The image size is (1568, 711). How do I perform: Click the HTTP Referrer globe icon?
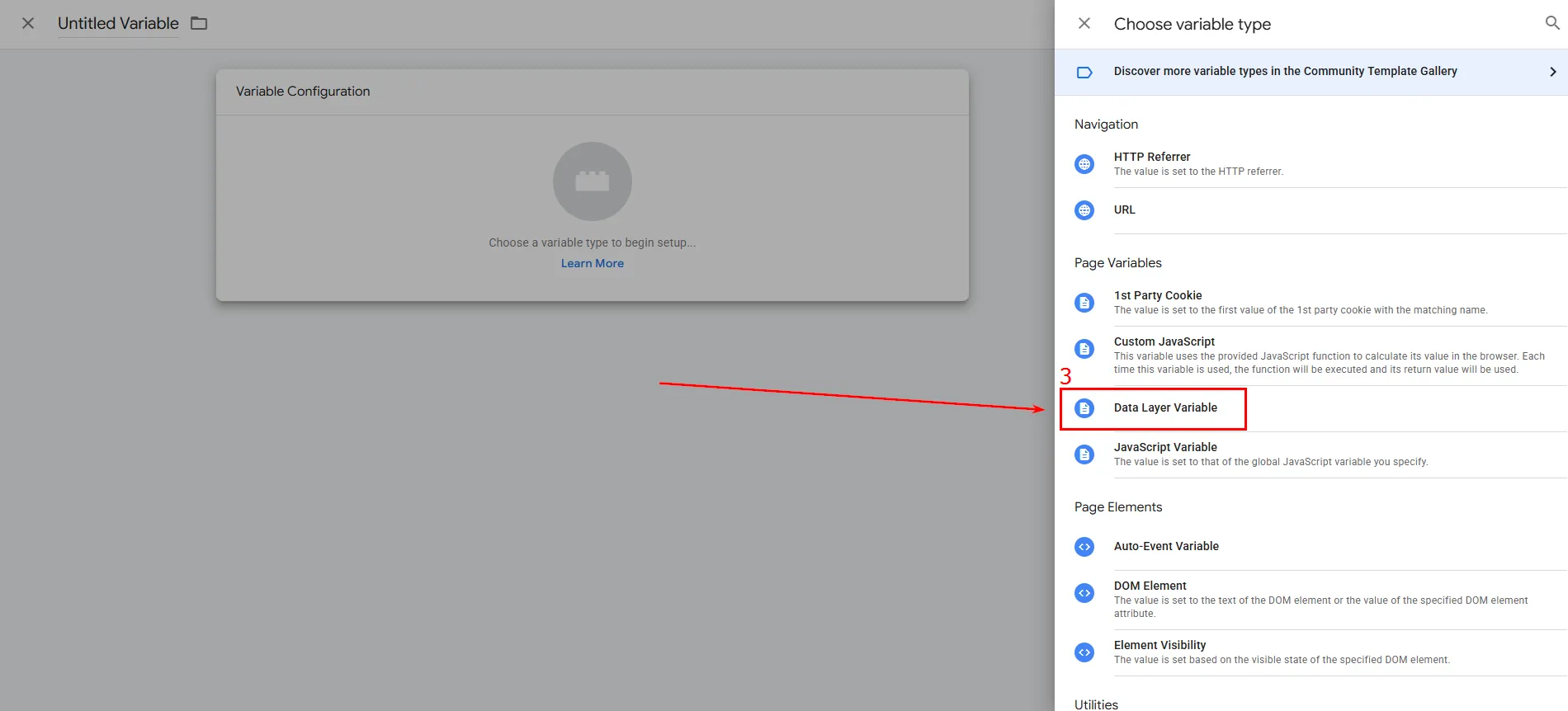[x=1084, y=164]
